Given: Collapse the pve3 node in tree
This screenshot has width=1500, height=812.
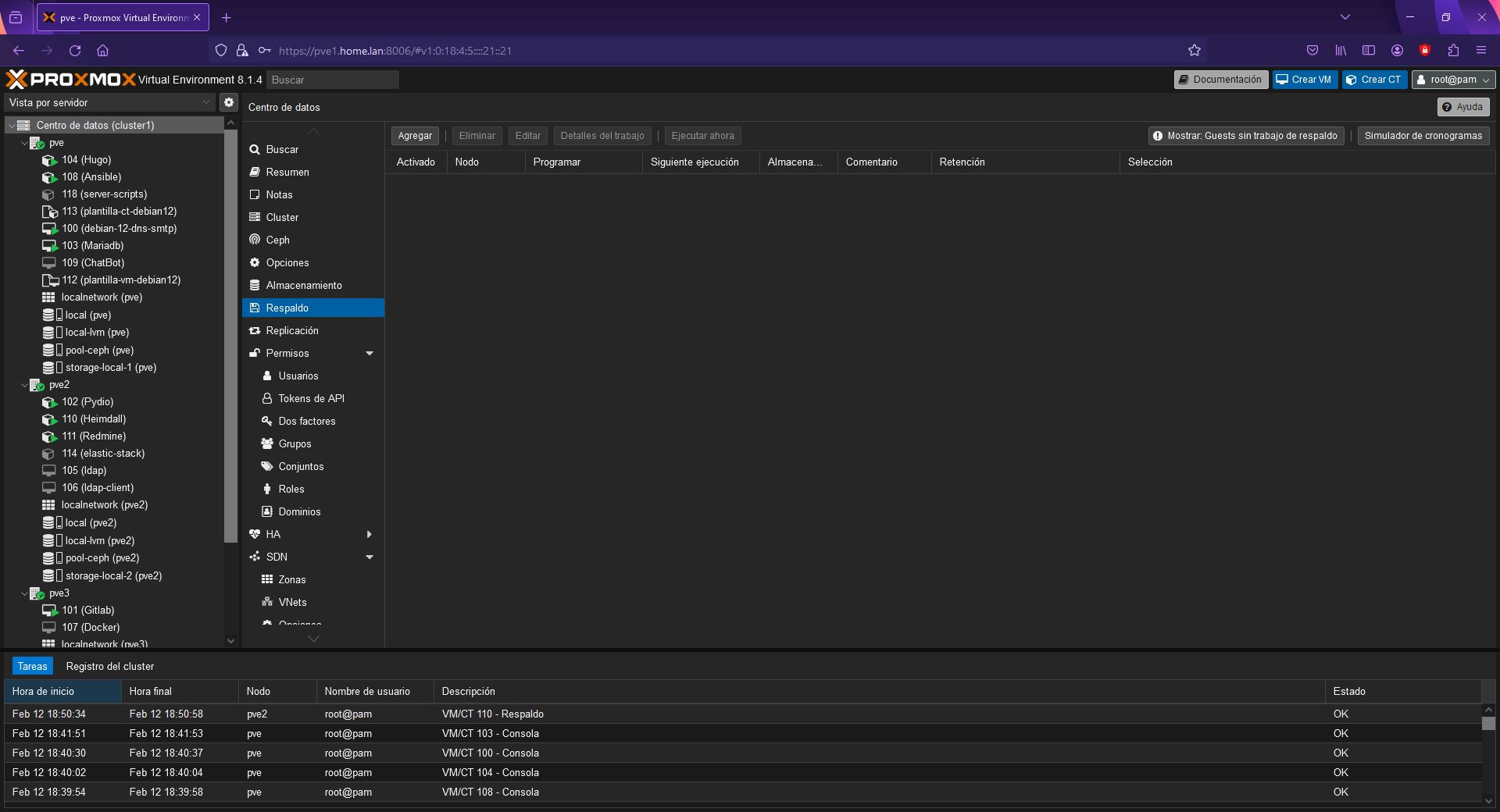Looking at the screenshot, I should 24,593.
